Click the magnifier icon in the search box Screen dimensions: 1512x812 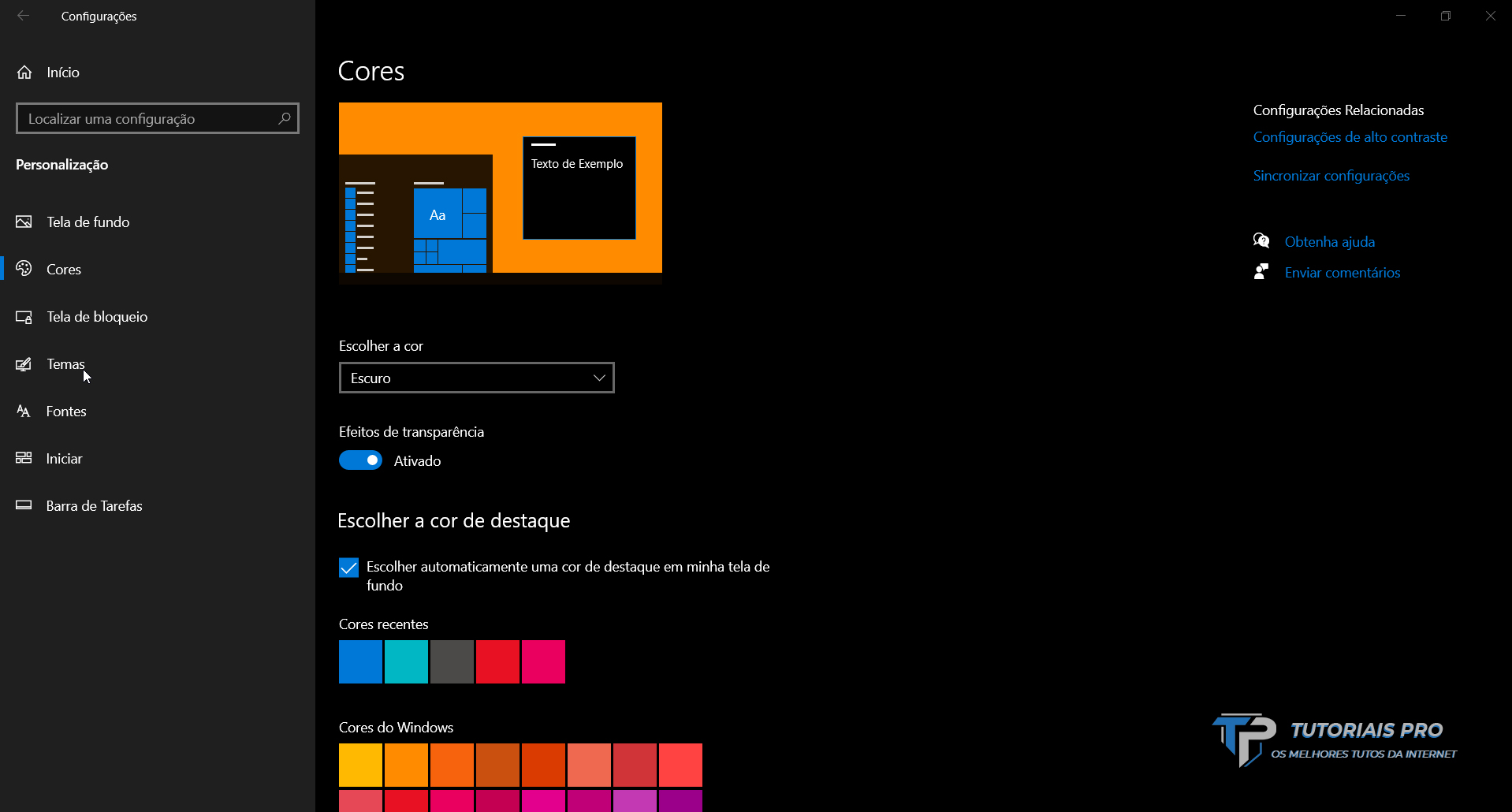point(284,118)
